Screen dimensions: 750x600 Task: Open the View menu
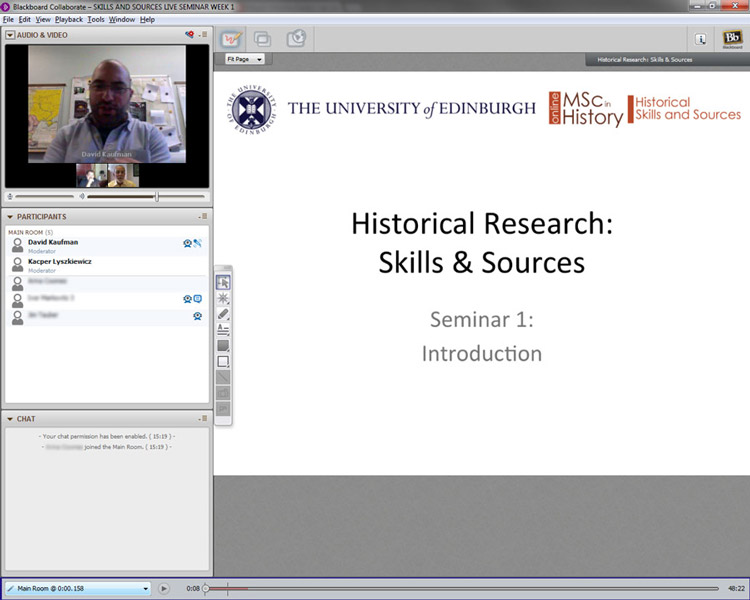click(43, 20)
